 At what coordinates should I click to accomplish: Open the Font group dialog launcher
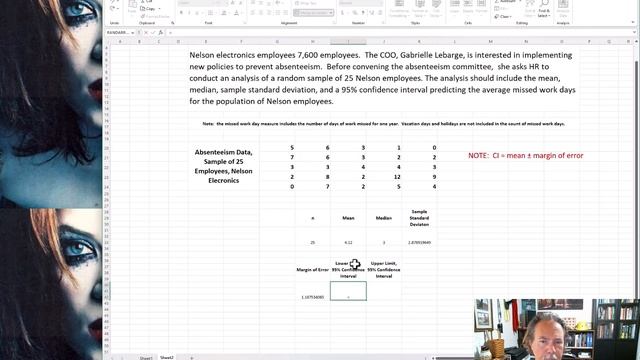[245, 23]
